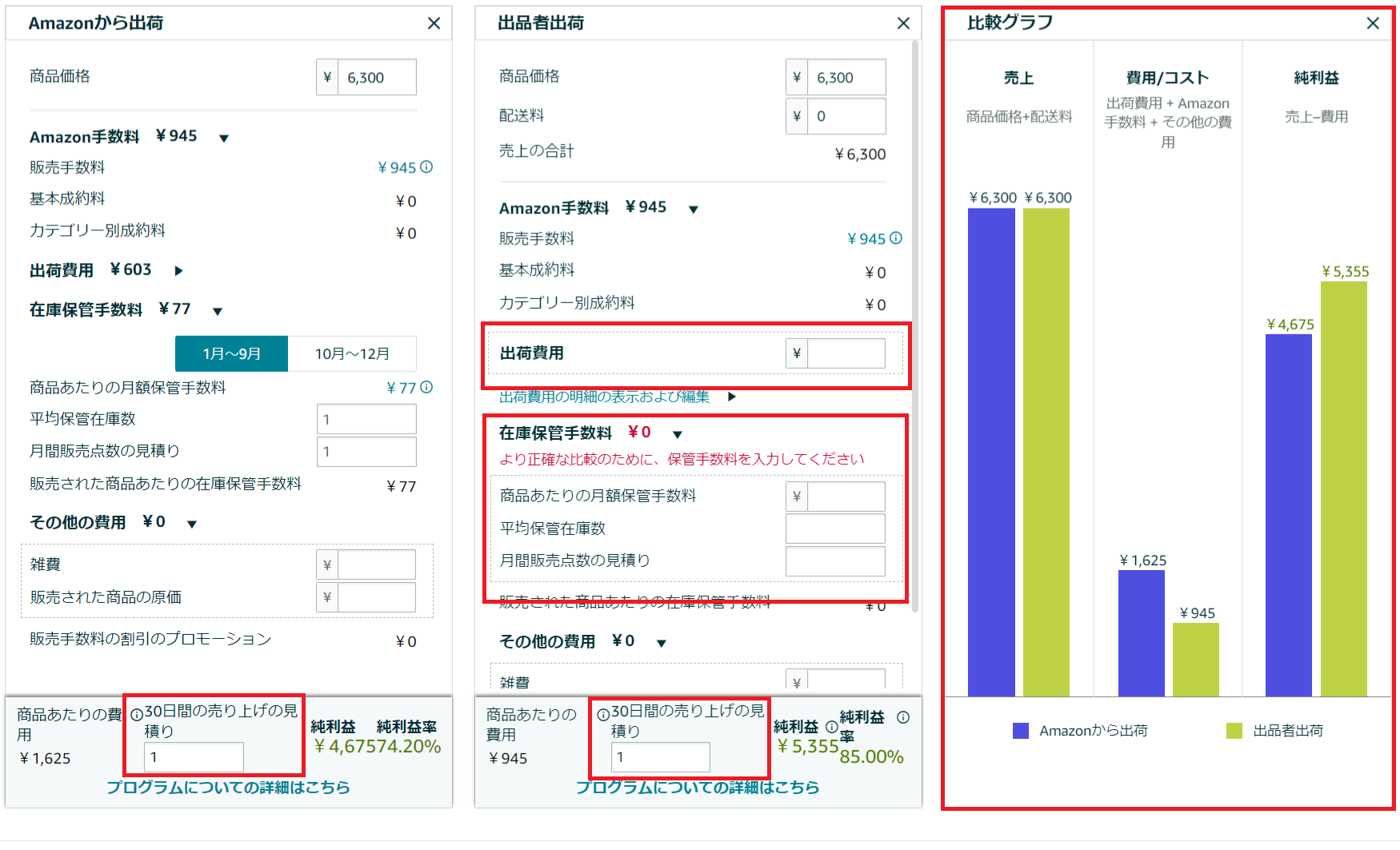The image size is (1400, 850).
Task: Click the green ¥945 cost bar
Action: click(x=1196, y=660)
